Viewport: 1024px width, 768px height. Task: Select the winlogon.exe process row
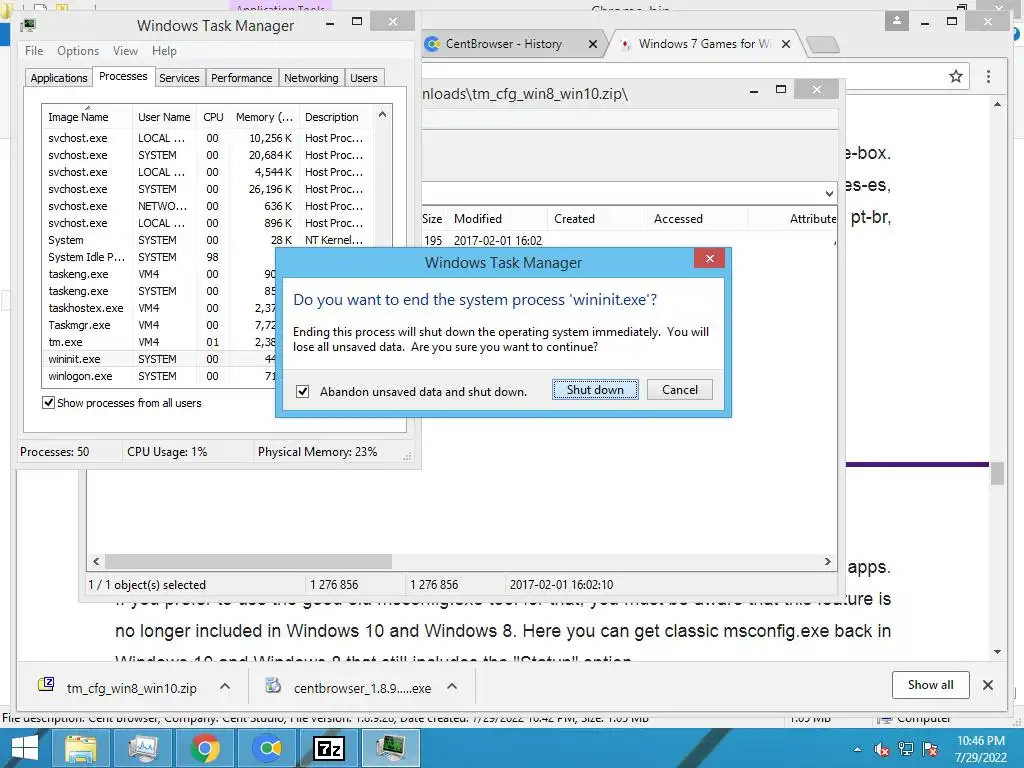click(x=160, y=376)
